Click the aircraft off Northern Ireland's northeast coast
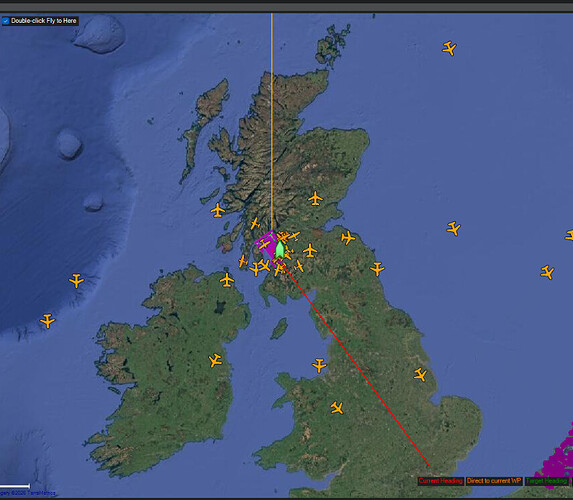This screenshot has width=573, height=500. [x=227, y=280]
